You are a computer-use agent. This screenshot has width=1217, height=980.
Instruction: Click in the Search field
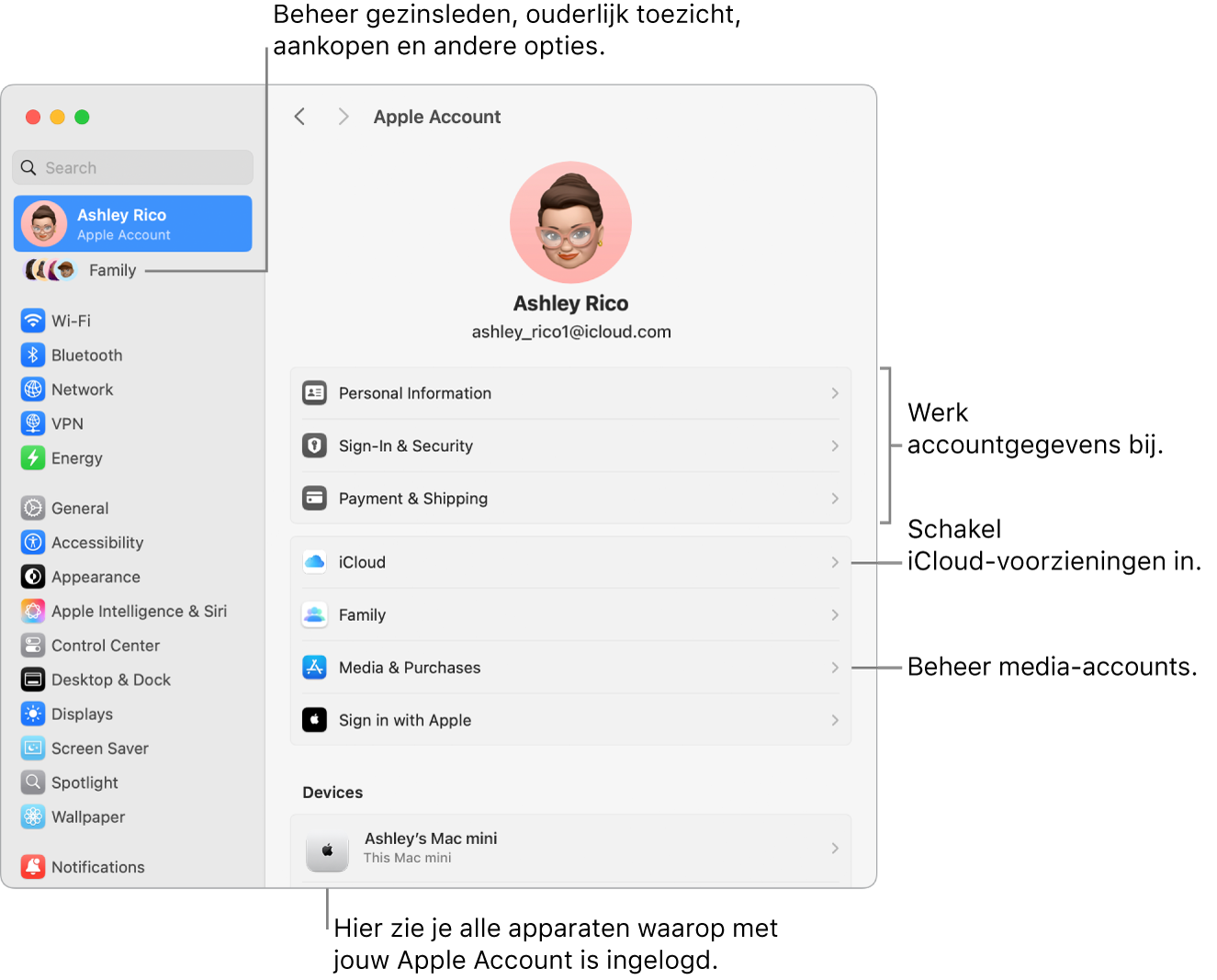tap(133, 167)
